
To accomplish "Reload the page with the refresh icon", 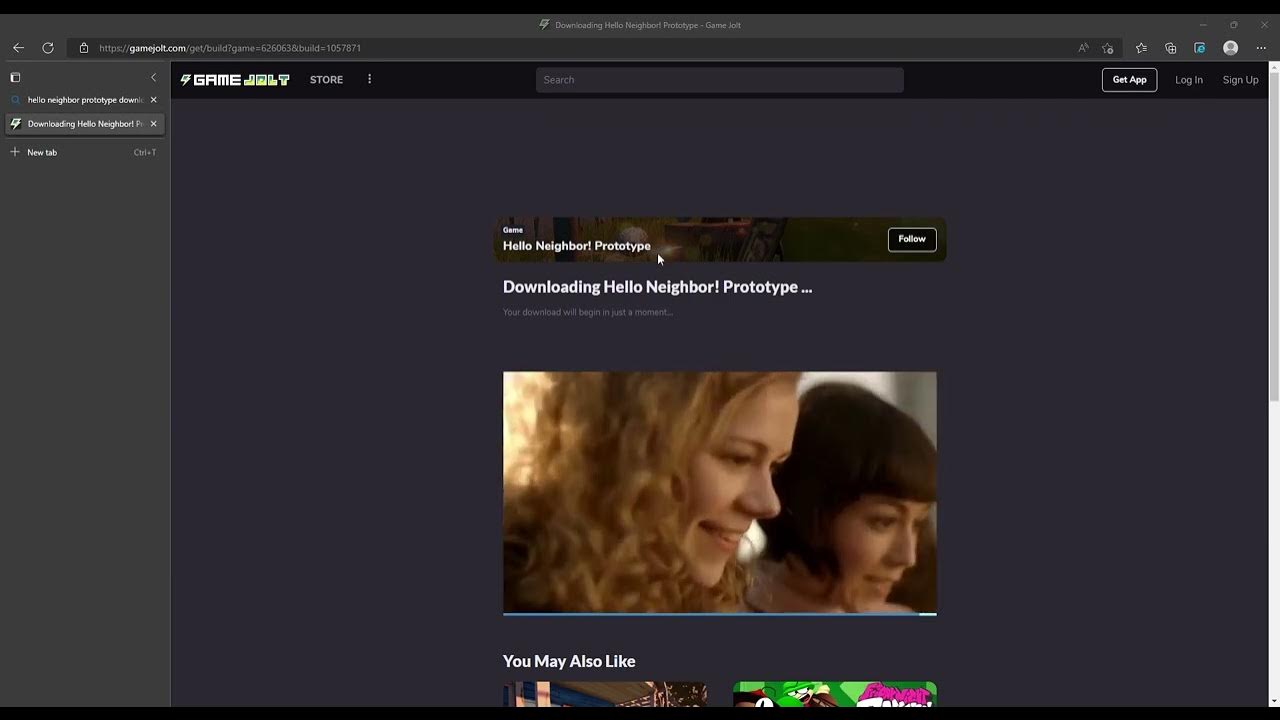I will point(47,48).
